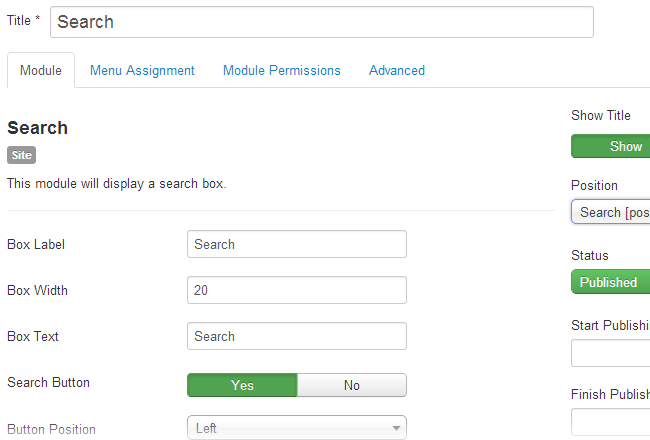Set Status to Published
Screen dimensions: 650x440
tap(611, 282)
